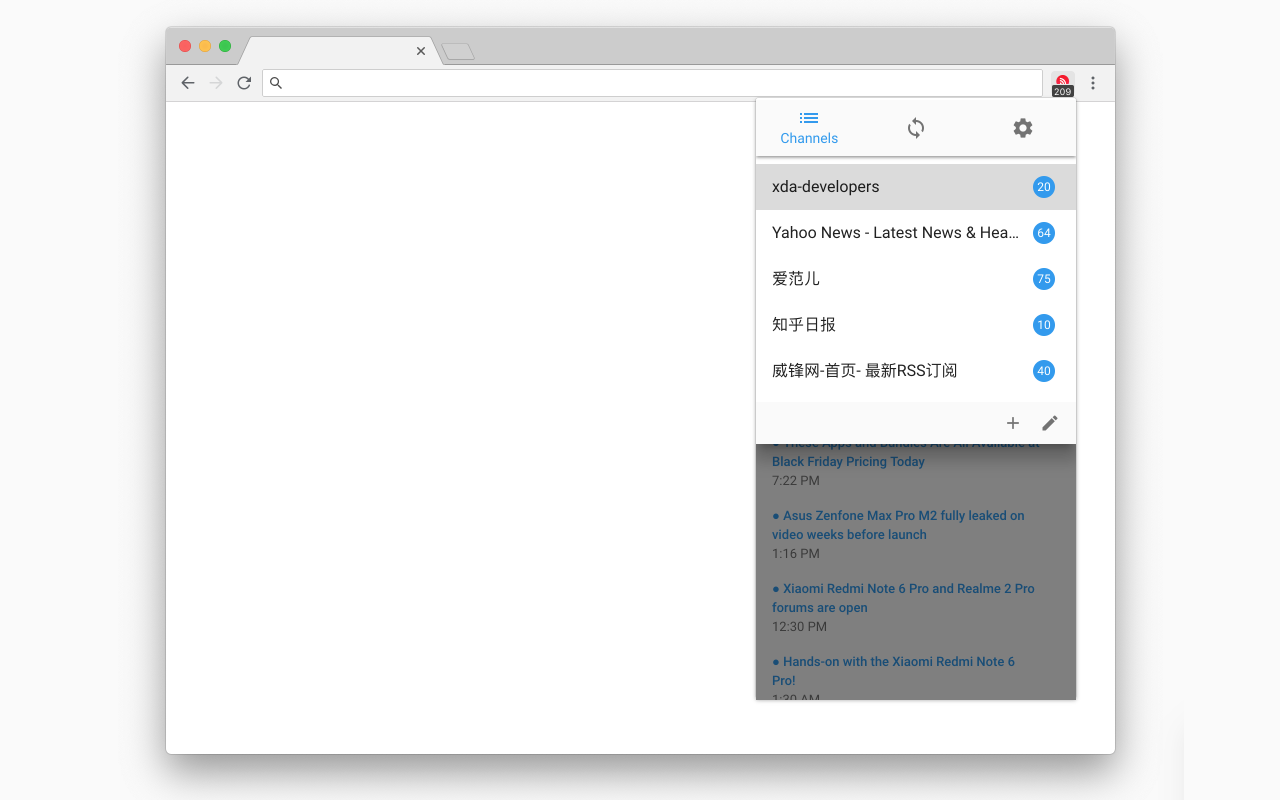The image size is (1280, 800).
Task: Click the 7:22 PM timestamp
Action: click(x=796, y=481)
